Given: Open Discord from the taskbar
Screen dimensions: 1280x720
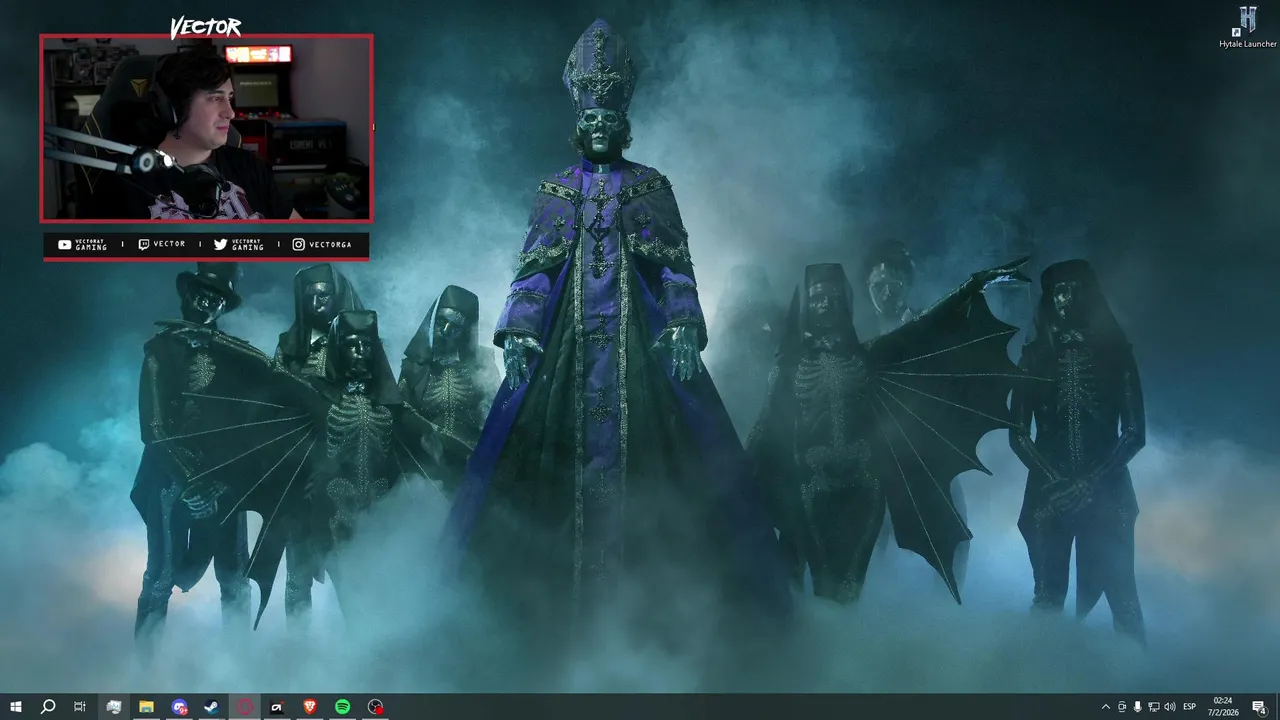Looking at the screenshot, I should click(x=179, y=707).
